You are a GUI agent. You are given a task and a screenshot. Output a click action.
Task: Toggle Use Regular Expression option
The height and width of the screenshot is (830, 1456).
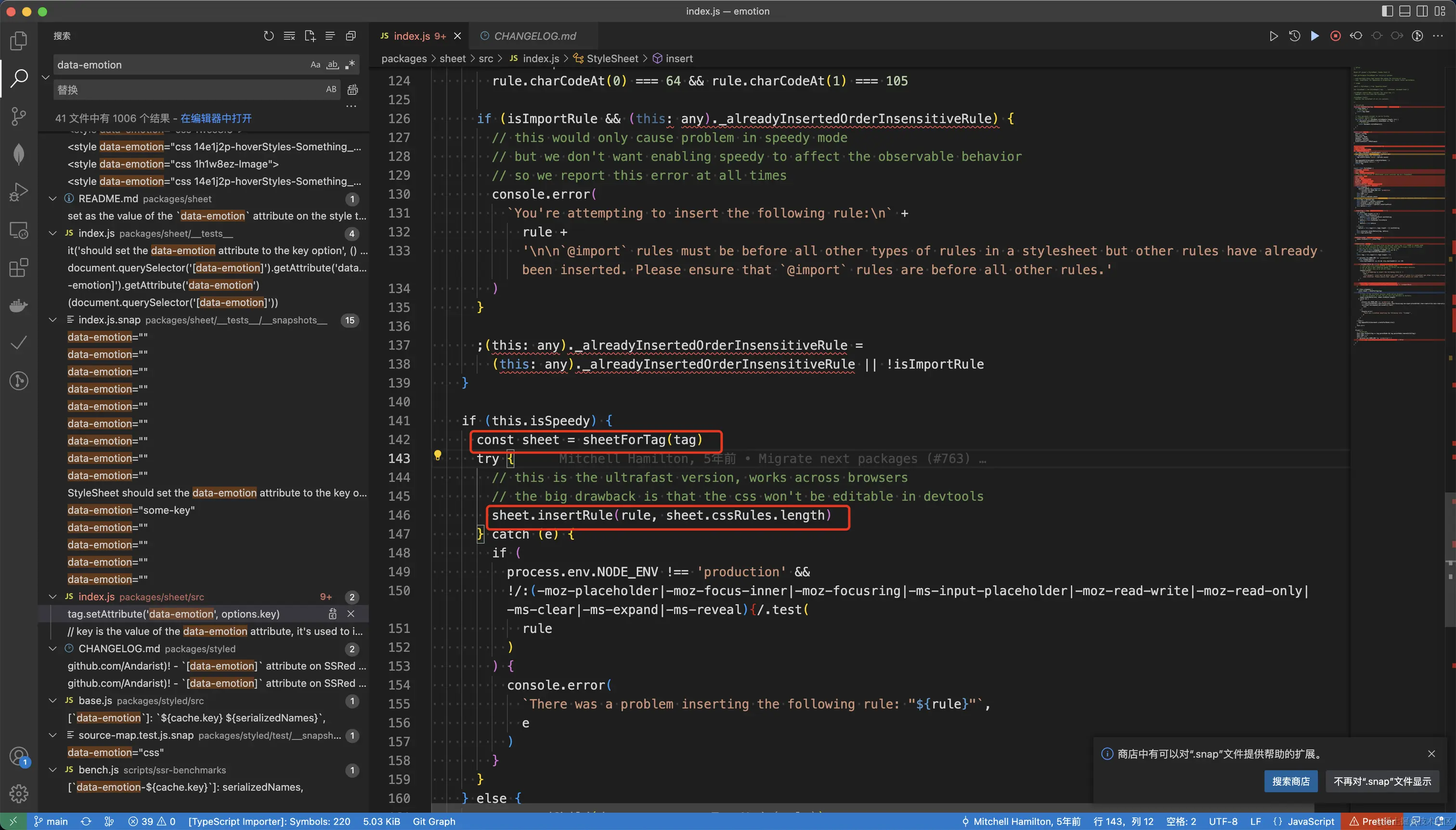pos(350,65)
